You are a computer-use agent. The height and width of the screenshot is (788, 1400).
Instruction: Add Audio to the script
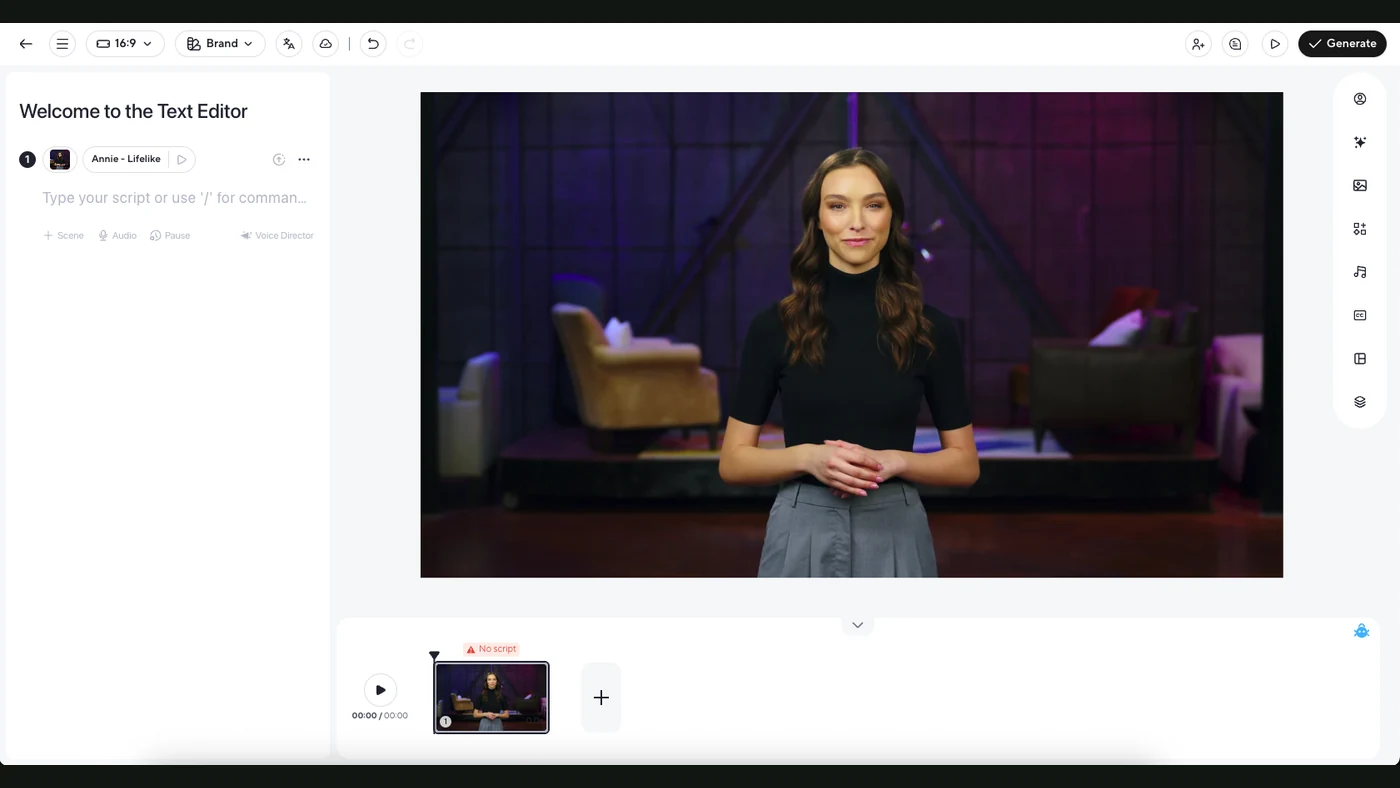pos(117,236)
